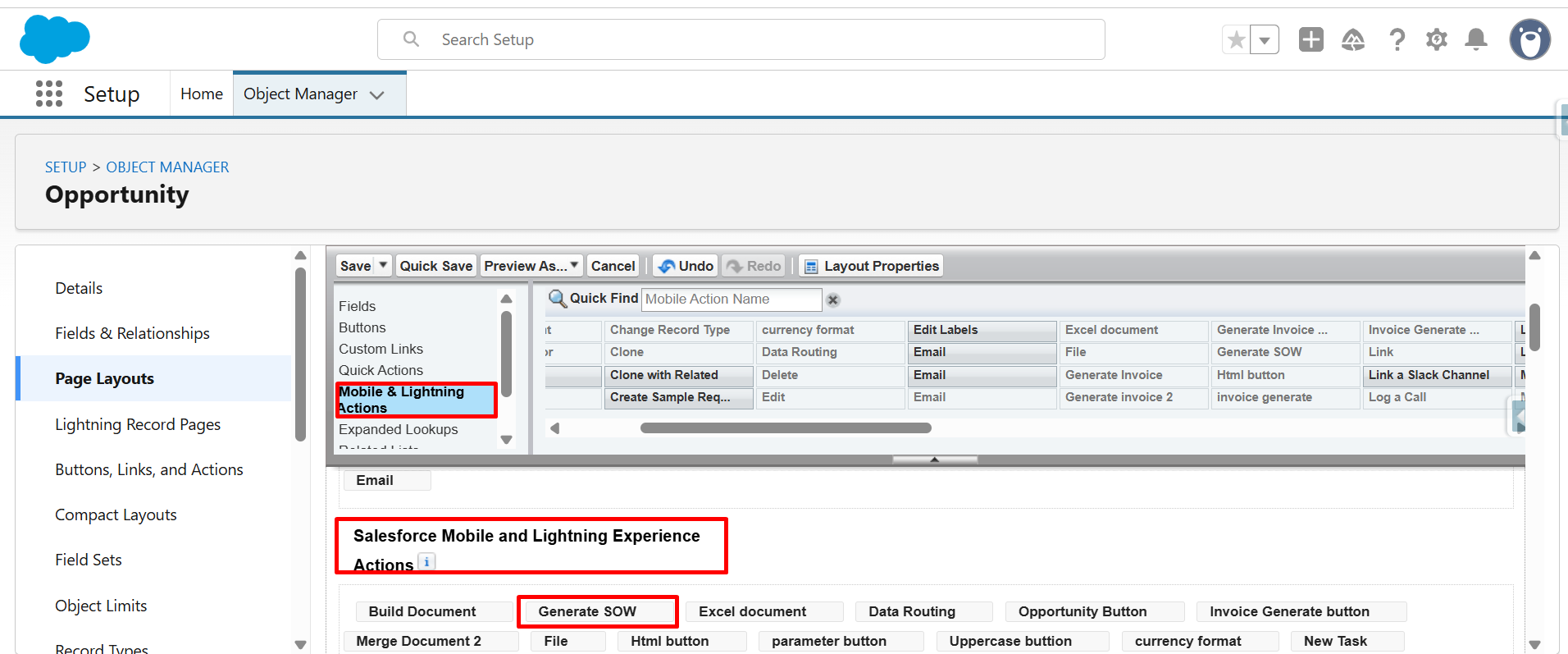Open the Save button dropdown arrow
This screenshot has height=654, width=1568.
(383, 265)
